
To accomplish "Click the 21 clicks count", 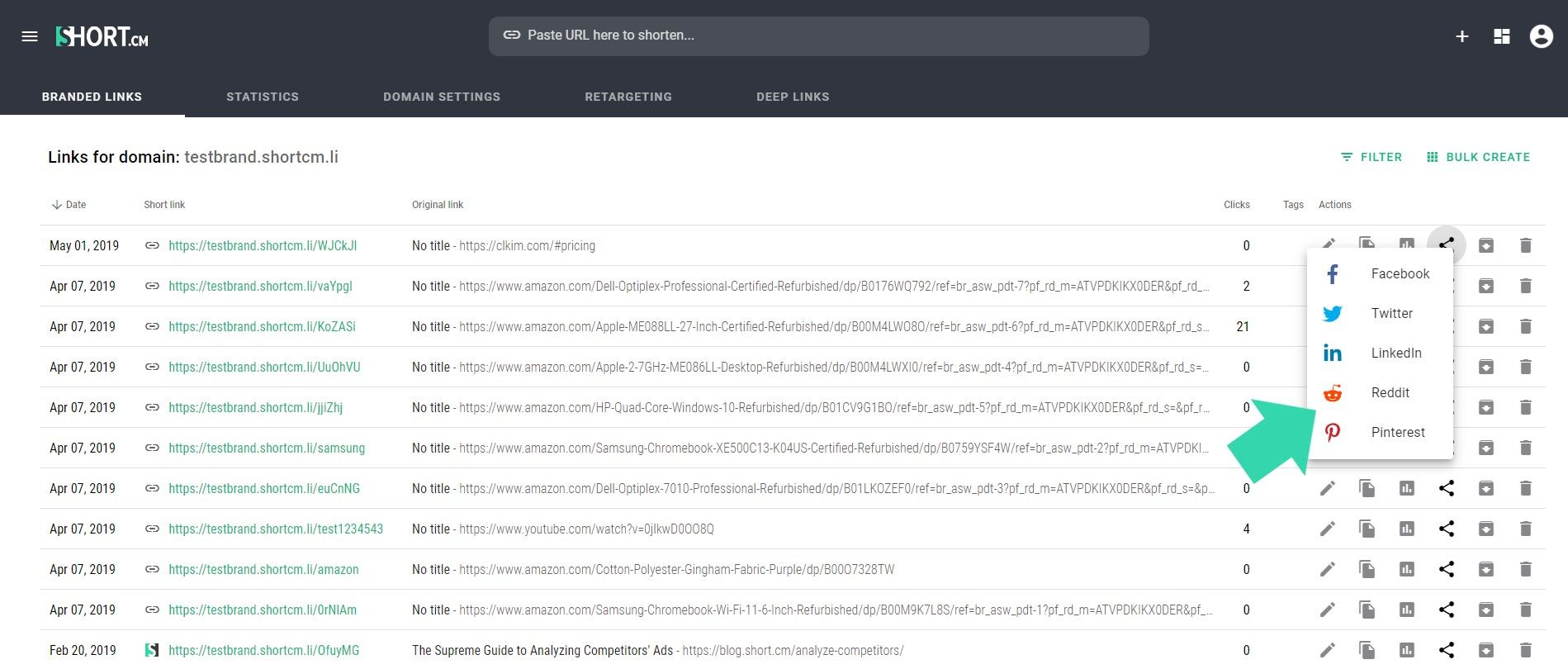I will [1243, 326].
